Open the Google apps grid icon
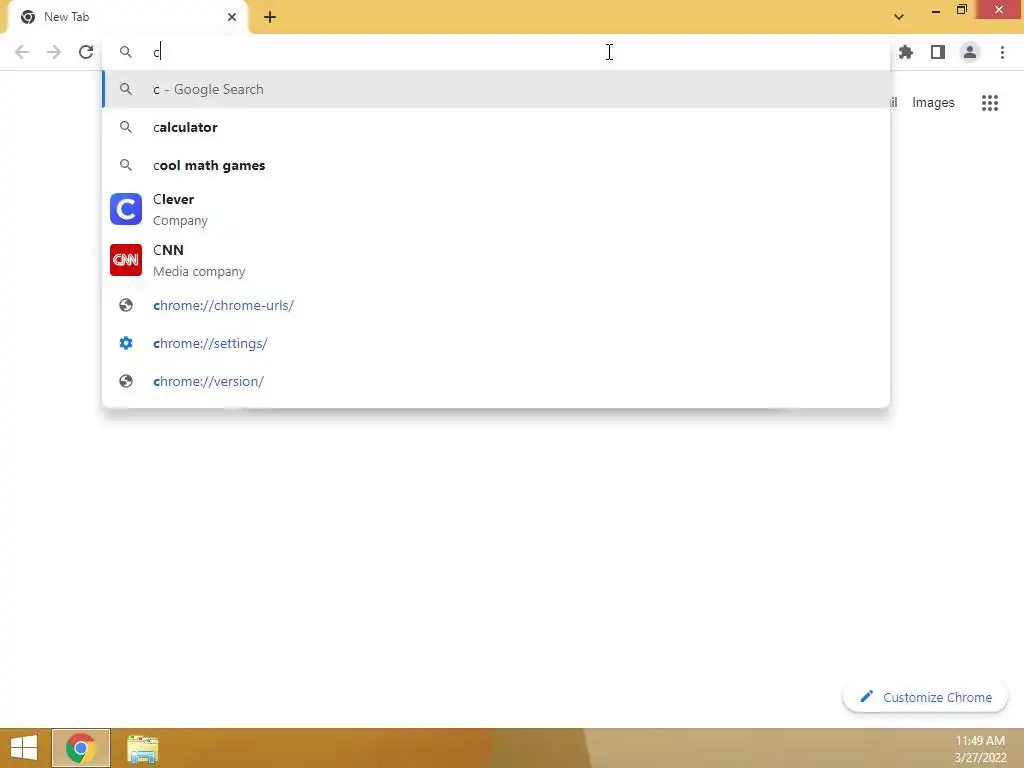Viewport: 1024px width, 768px height. (990, 103)
